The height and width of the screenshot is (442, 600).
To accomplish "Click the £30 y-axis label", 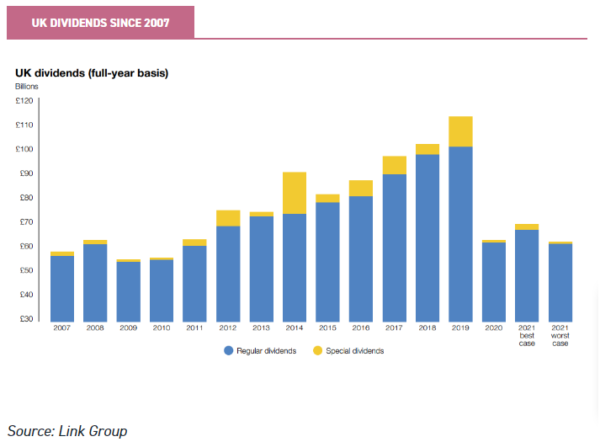I will pos(26,318).
